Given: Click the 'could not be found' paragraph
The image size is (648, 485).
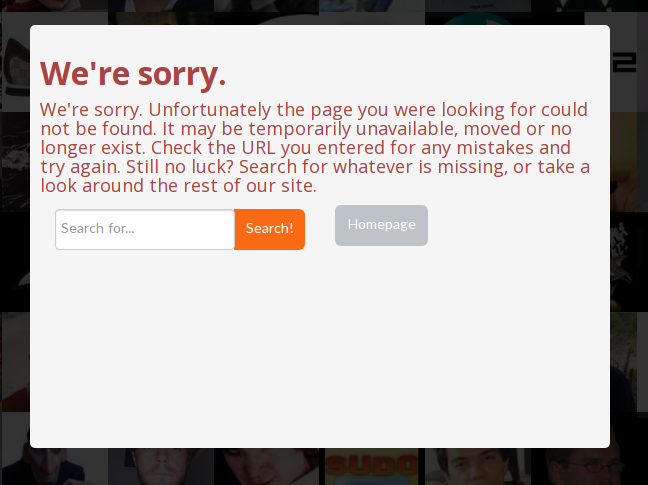Looking at the screenshot, I should coord(315,147).
